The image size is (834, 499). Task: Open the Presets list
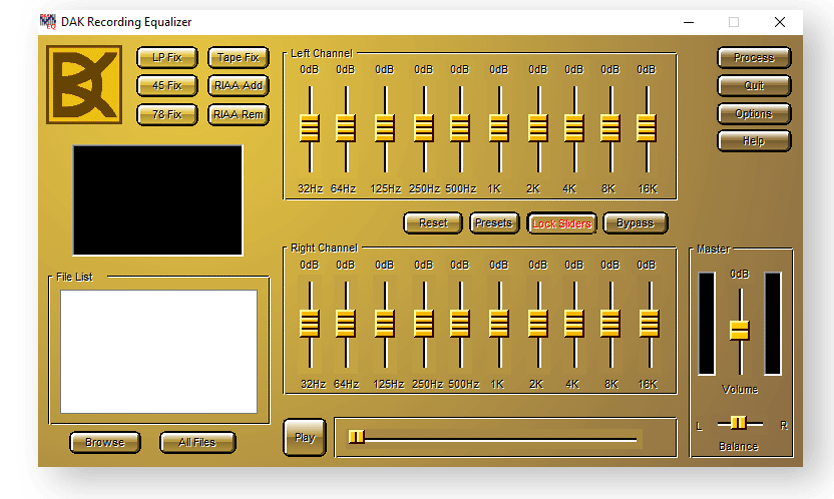pyautogui.click(x=494, y=223)
